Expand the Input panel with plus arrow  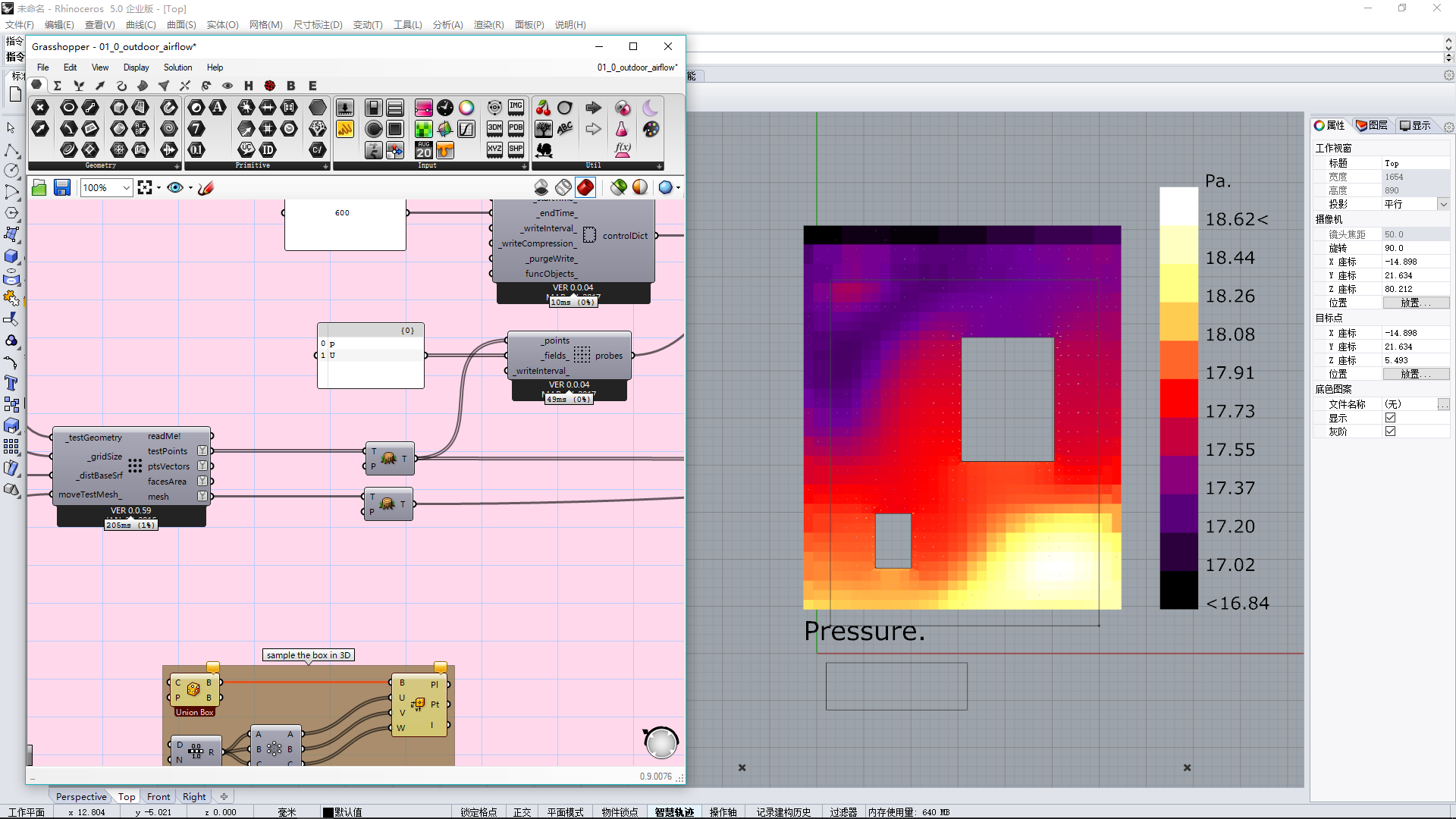[x=524, y=166]
